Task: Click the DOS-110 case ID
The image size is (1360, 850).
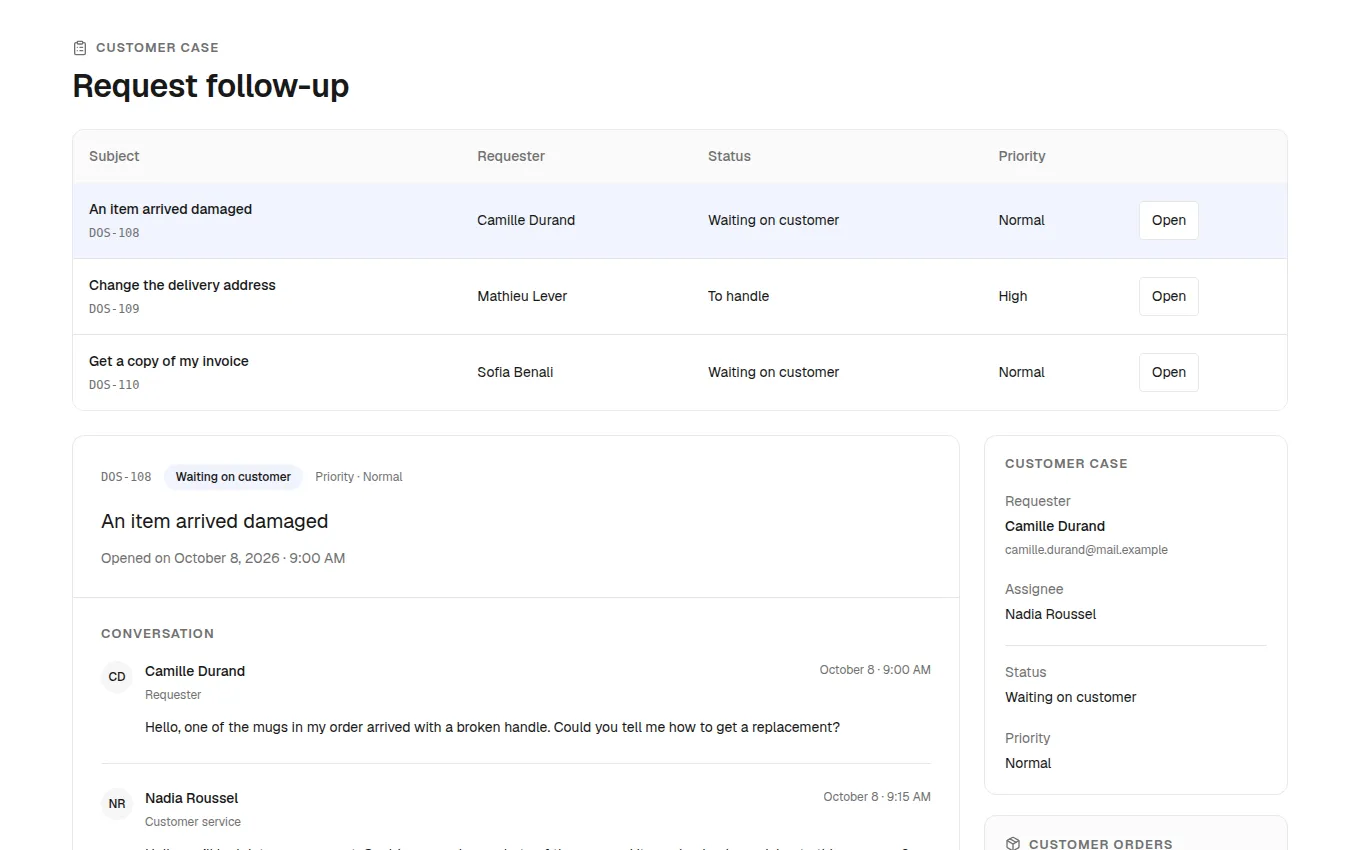Action: (x=114, y=385)
